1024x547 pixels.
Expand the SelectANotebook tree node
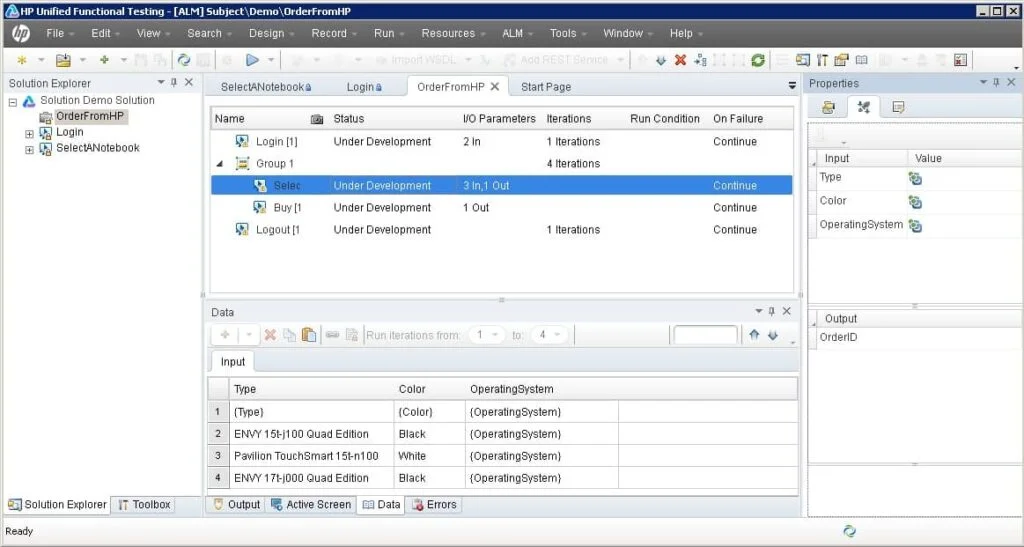tap(29, 149)
